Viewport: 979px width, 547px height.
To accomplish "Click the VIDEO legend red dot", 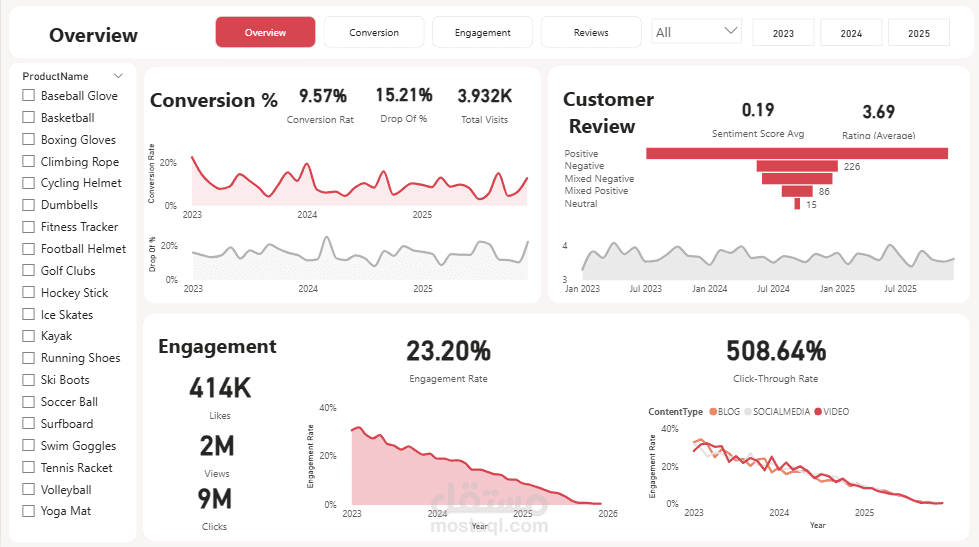I will [x=818, y=412].
